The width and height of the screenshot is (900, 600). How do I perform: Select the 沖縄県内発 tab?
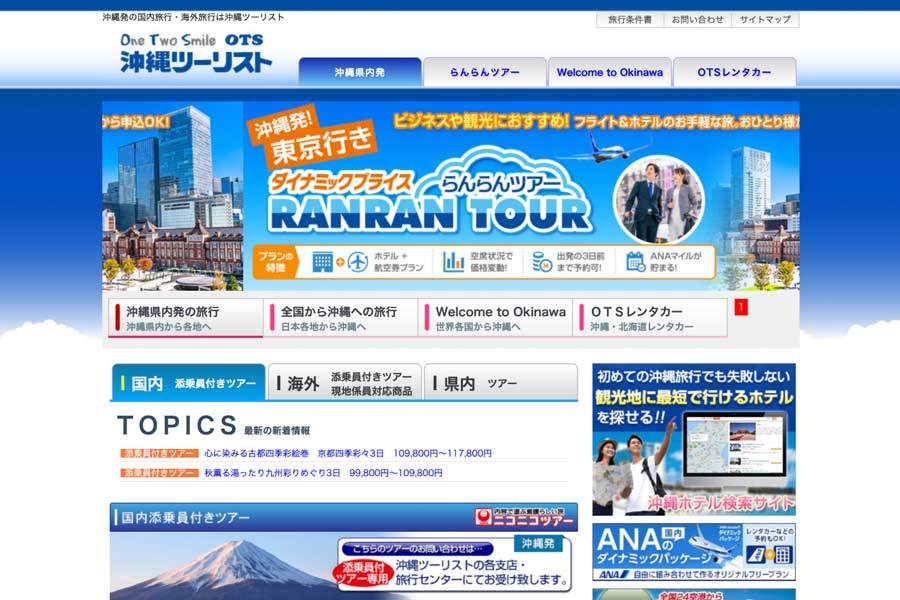pyautogui.click(x=360, y=72)
